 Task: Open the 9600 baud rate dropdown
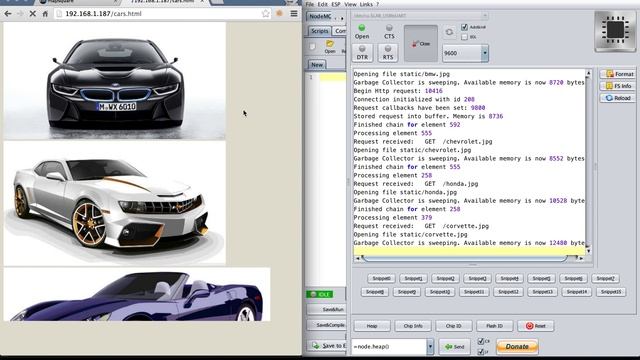[x=484, y=53]
